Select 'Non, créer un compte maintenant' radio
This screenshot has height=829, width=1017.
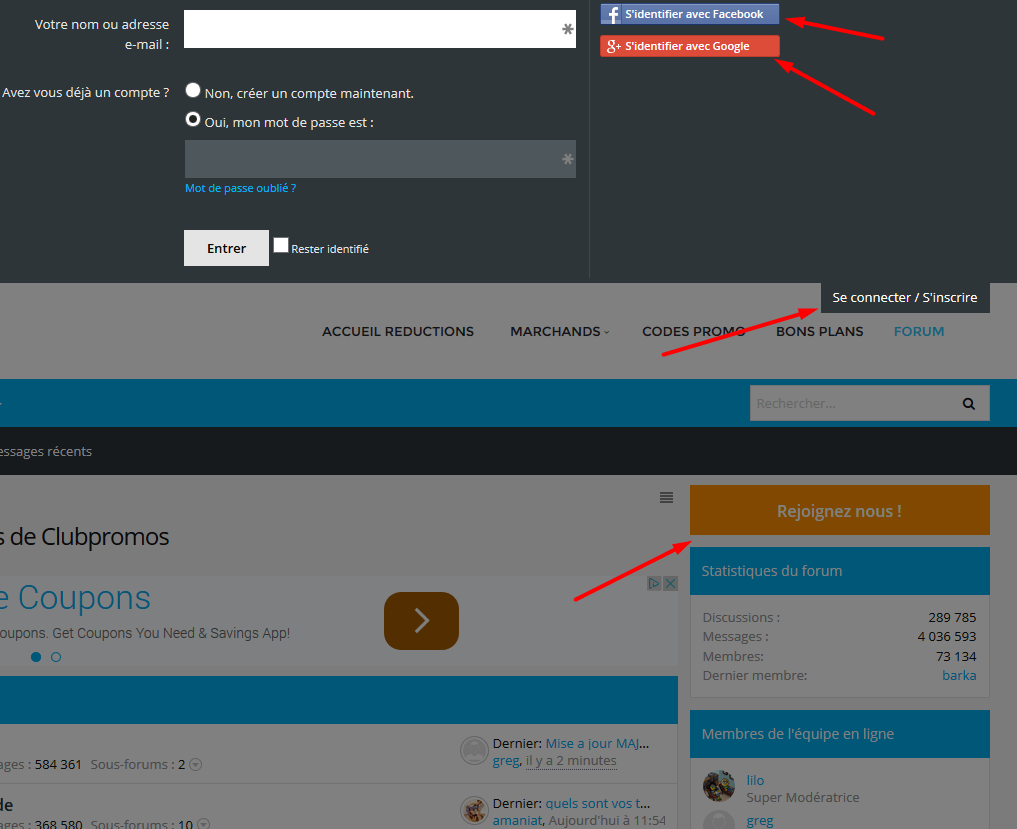(x=193, y=91)
